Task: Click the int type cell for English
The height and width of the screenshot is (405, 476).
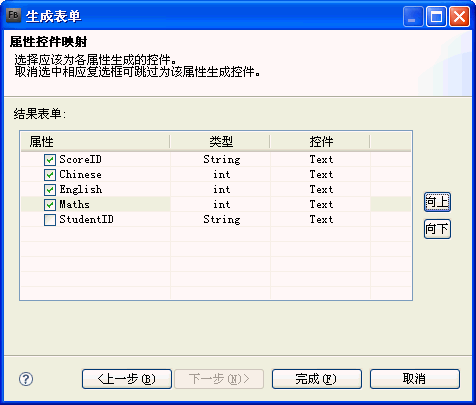Action: (220, 190)
